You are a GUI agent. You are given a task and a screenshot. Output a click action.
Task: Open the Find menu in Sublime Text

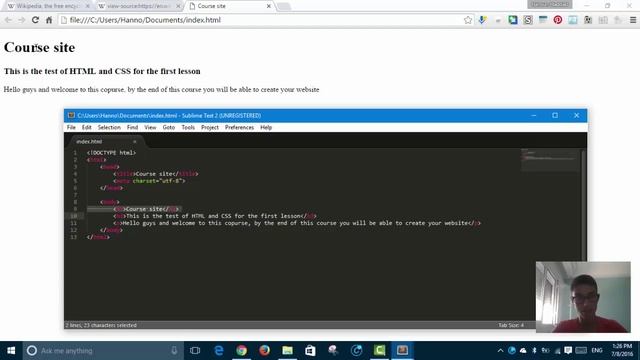(132, 127)
